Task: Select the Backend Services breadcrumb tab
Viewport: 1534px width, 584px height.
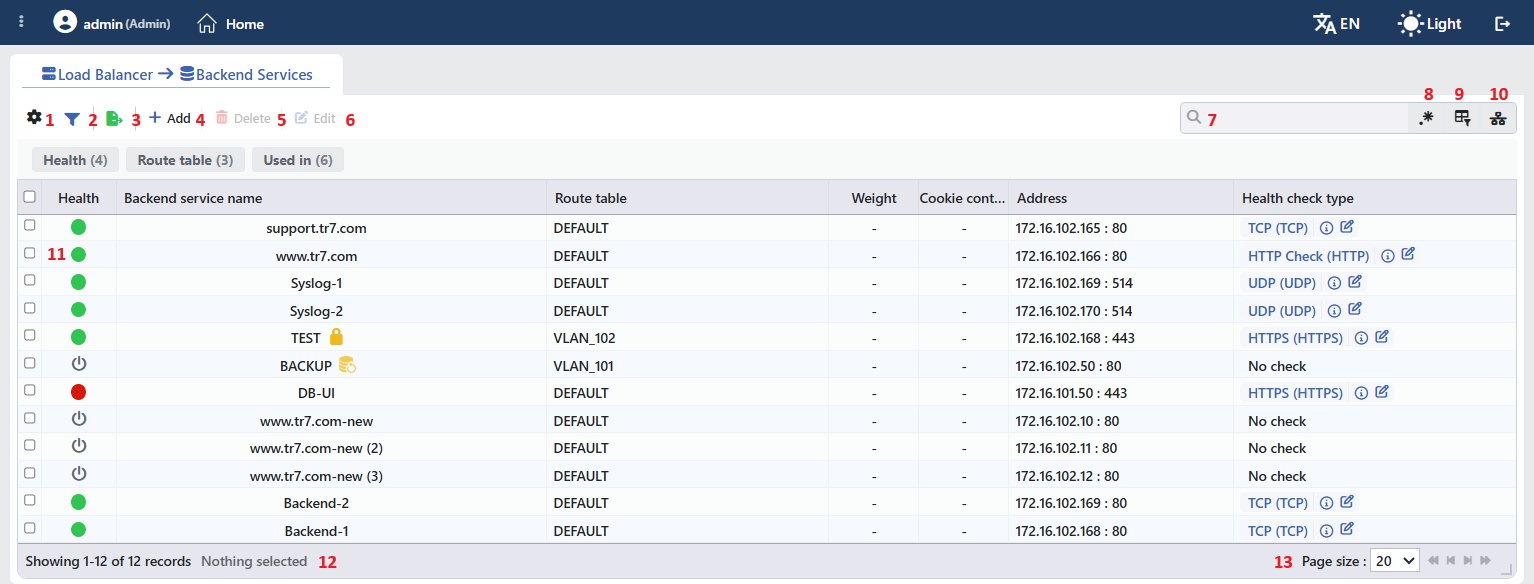Action: (246, 74)
